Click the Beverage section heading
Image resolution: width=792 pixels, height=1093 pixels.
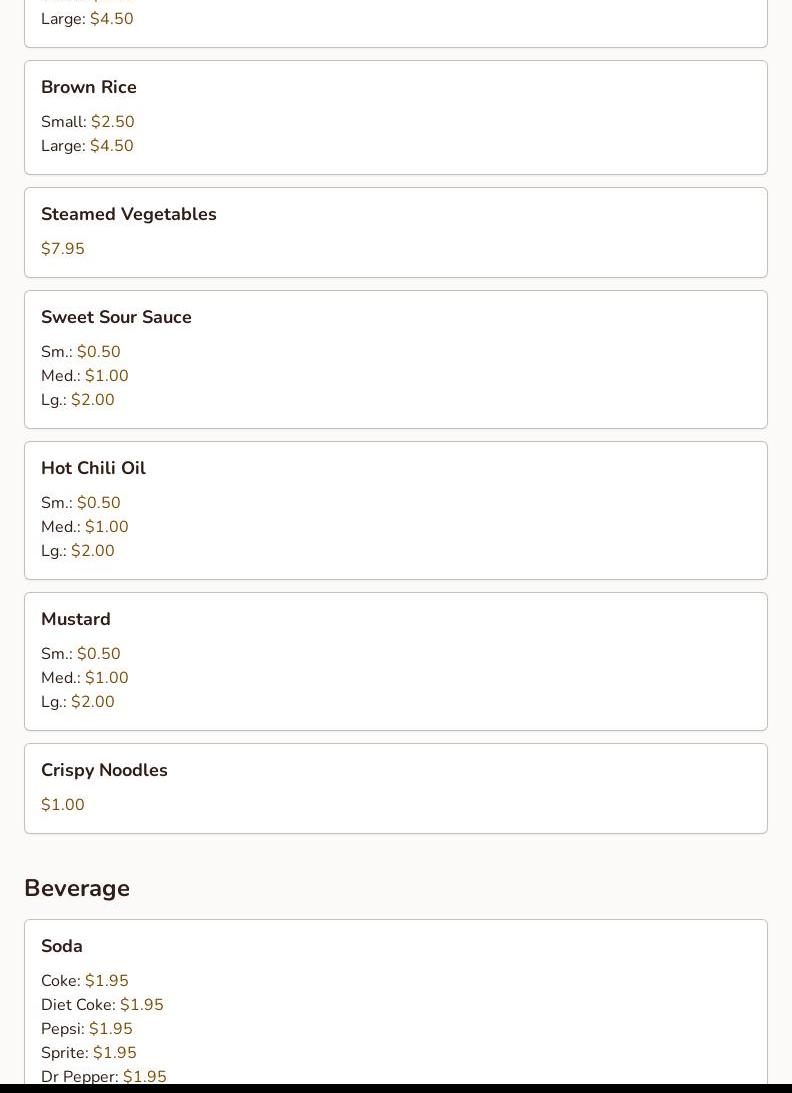tap(77, 888)
